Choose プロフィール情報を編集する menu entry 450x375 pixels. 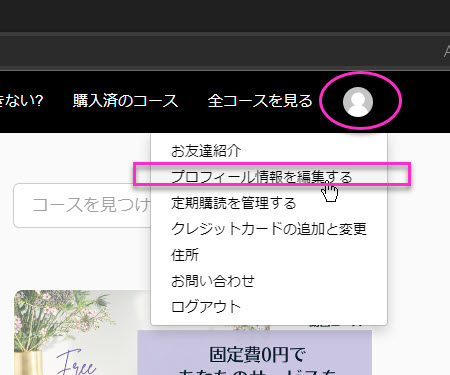click(x=262, y=177)
